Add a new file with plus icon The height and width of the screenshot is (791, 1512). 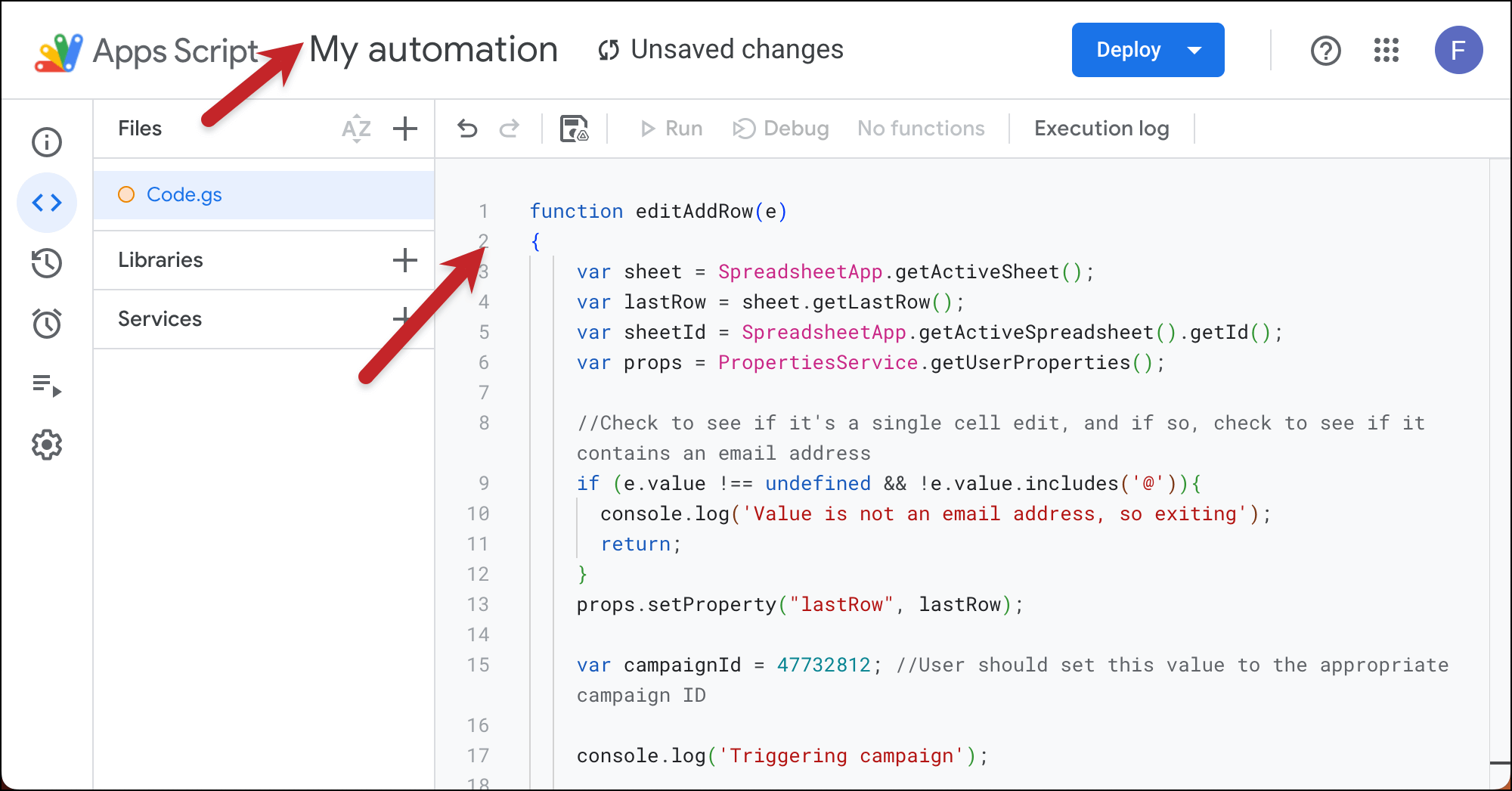coord(405,129)
